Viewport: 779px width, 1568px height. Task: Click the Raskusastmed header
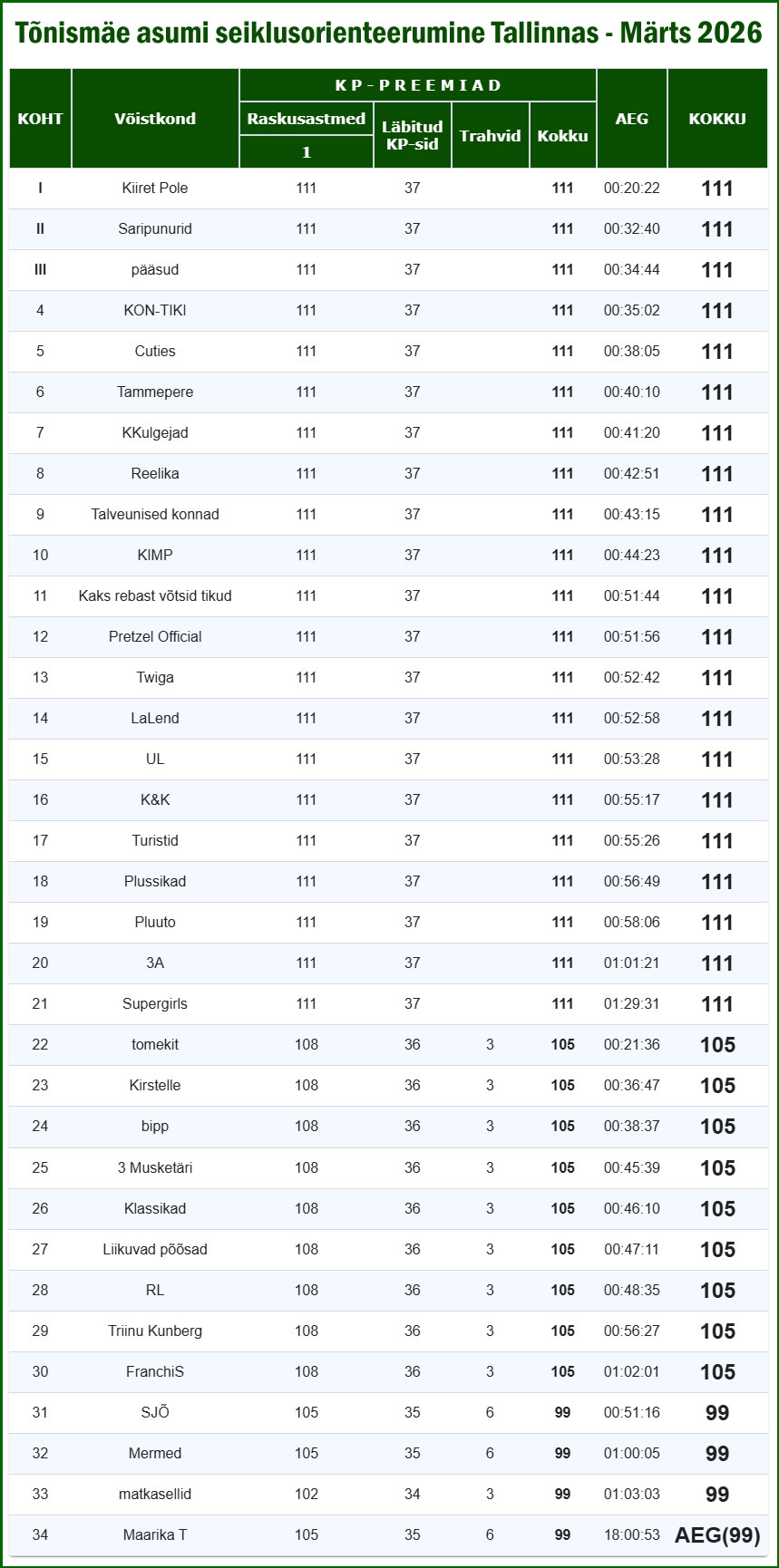click(307, 119)
